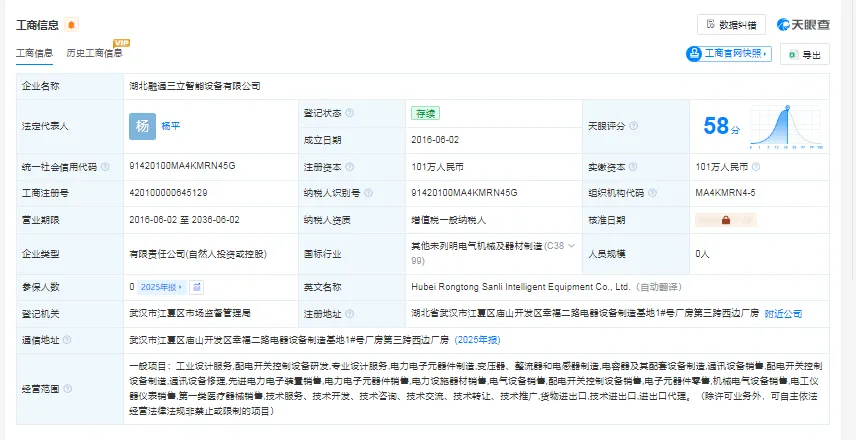Click the help icon beside 注册地址
The height and width of the screenshot is (440, 856).
click(349, 314)
